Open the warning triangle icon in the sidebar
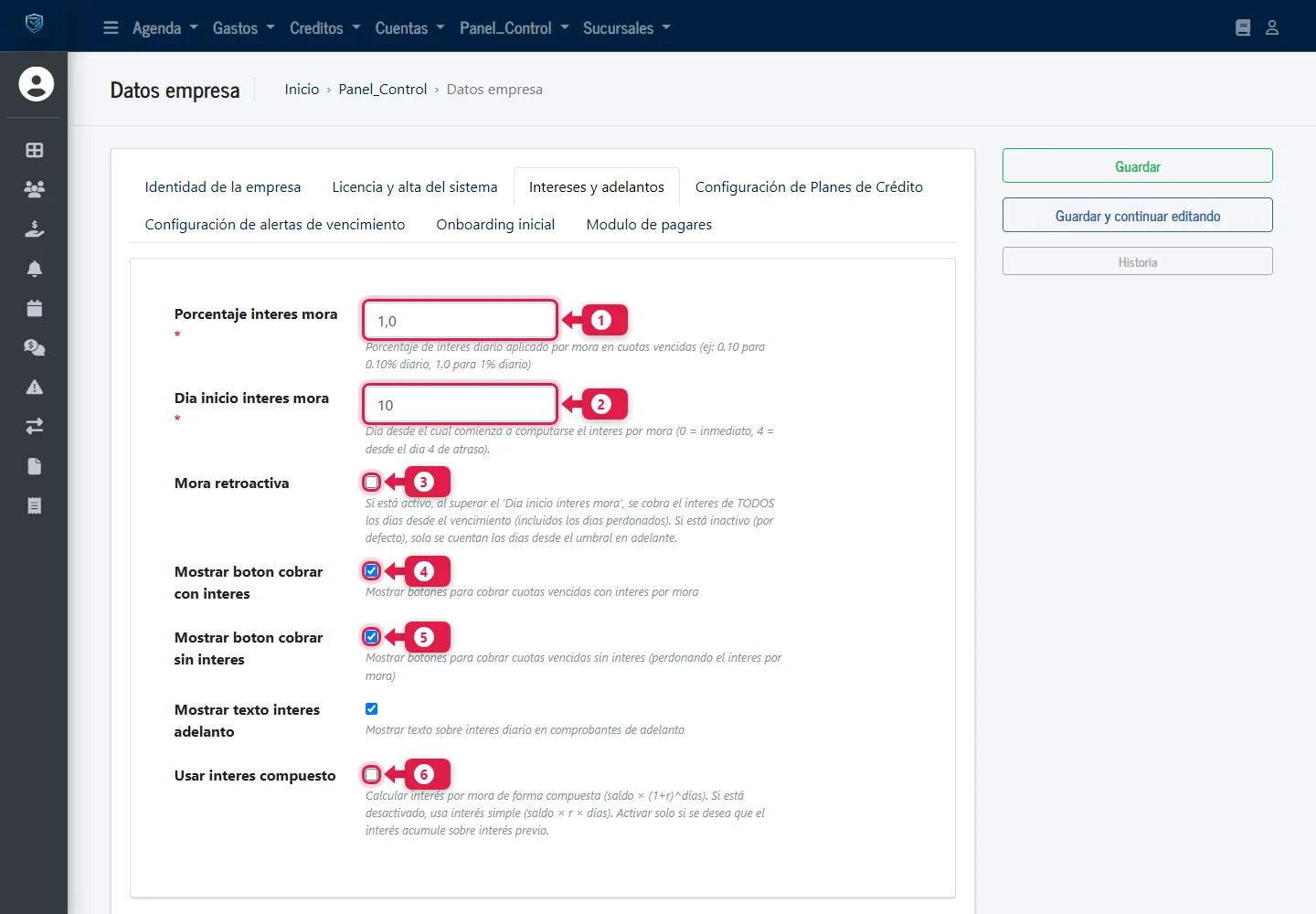 [x=35, y=388]
